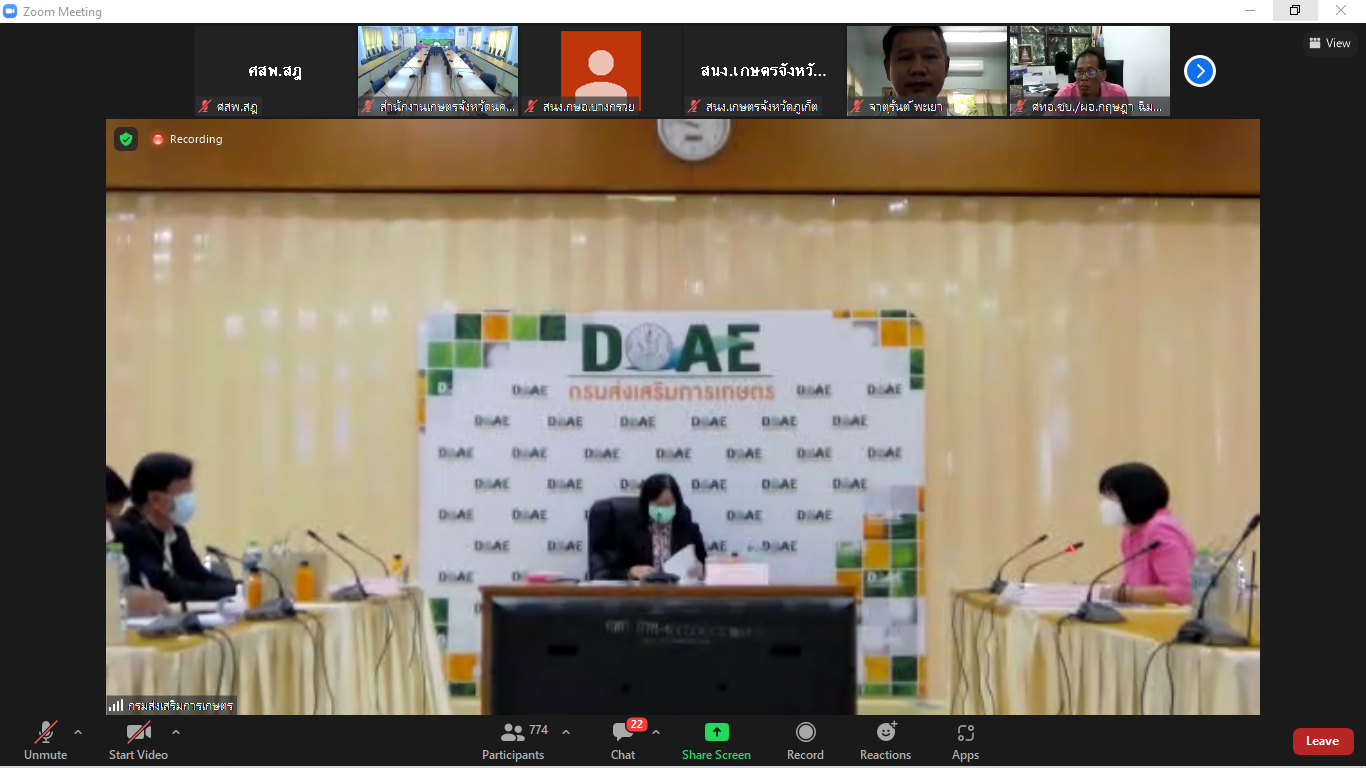Click the green encryption shield icon
Viewport: 1366px width, 768px height.
pos(125,139)
